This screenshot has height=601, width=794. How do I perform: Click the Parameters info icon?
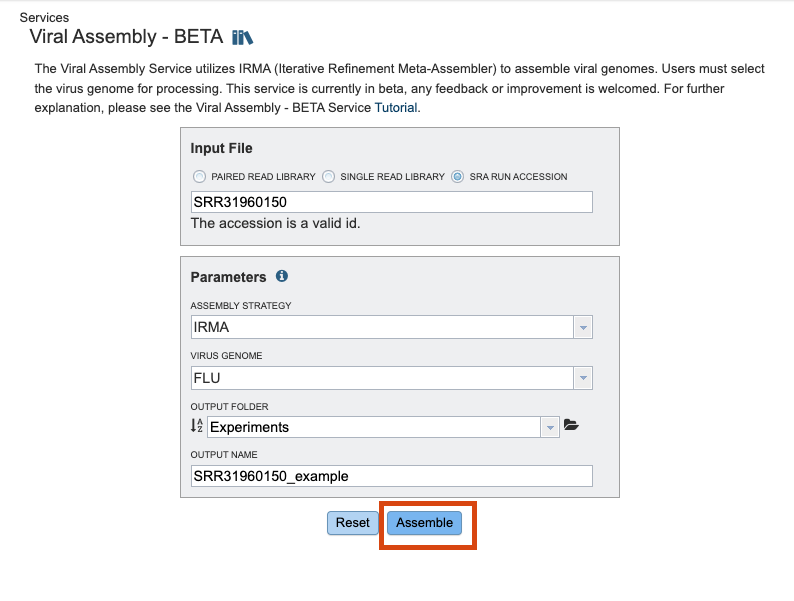coord(282,276)
